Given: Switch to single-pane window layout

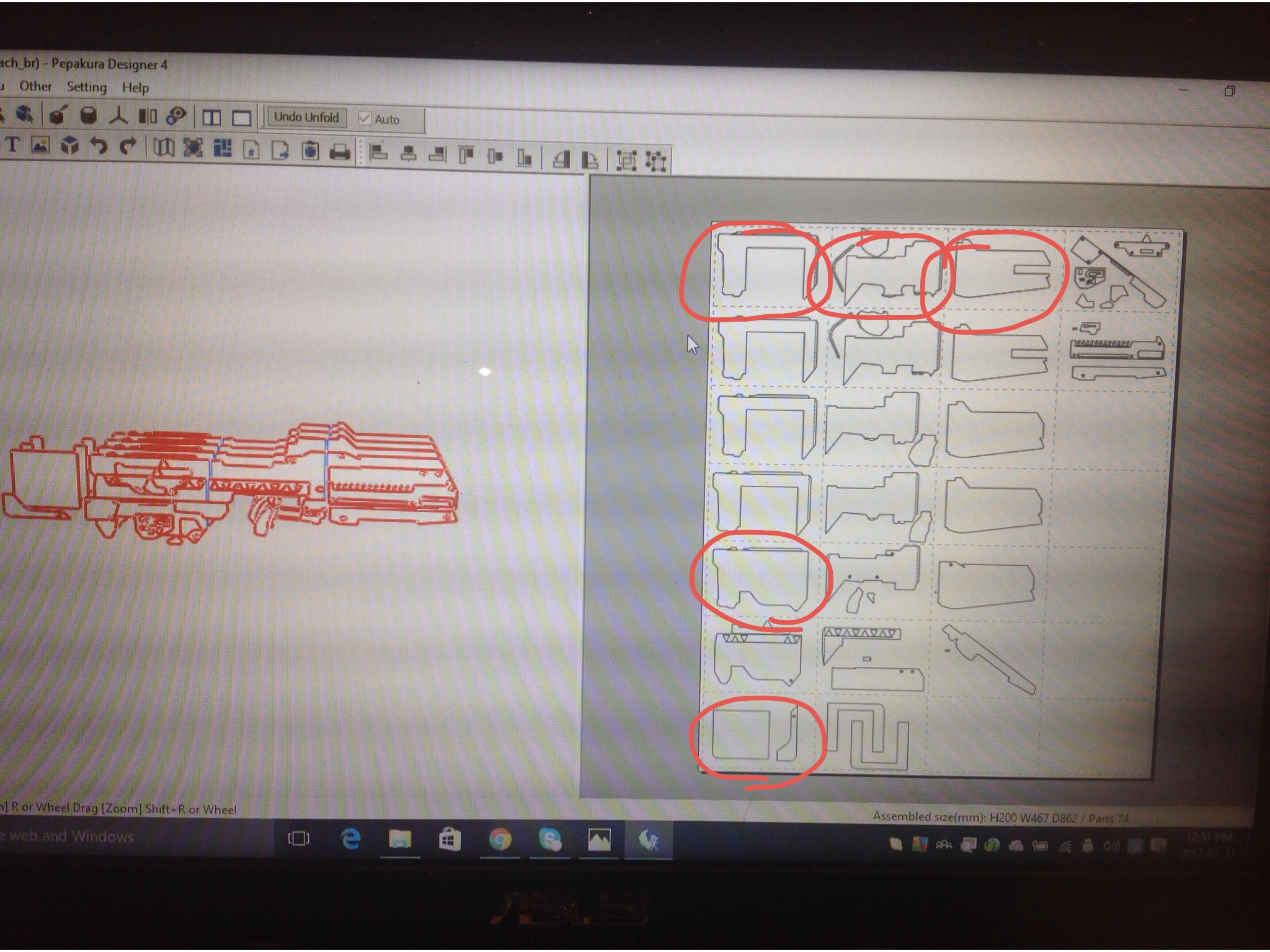Looking at the screenshot, I should (241, 118).
